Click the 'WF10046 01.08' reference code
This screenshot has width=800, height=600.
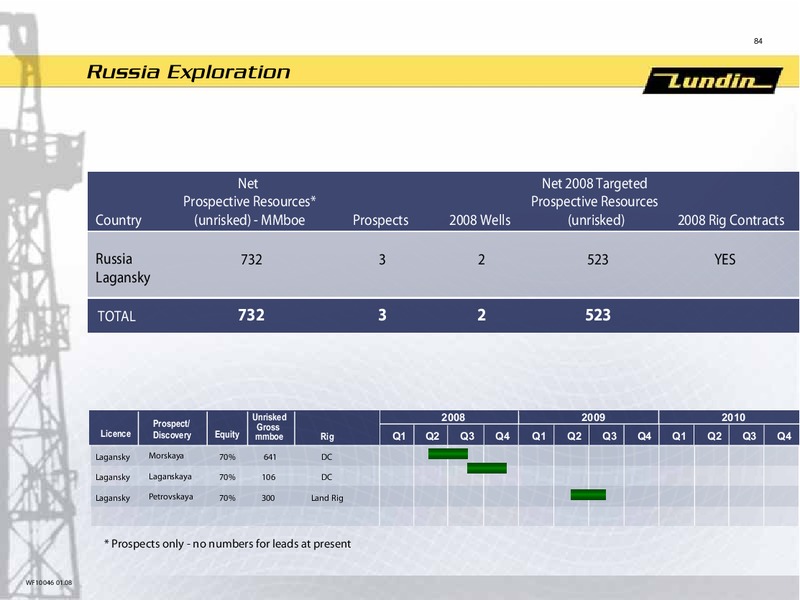pyautogui.click(x=49, y=582)
